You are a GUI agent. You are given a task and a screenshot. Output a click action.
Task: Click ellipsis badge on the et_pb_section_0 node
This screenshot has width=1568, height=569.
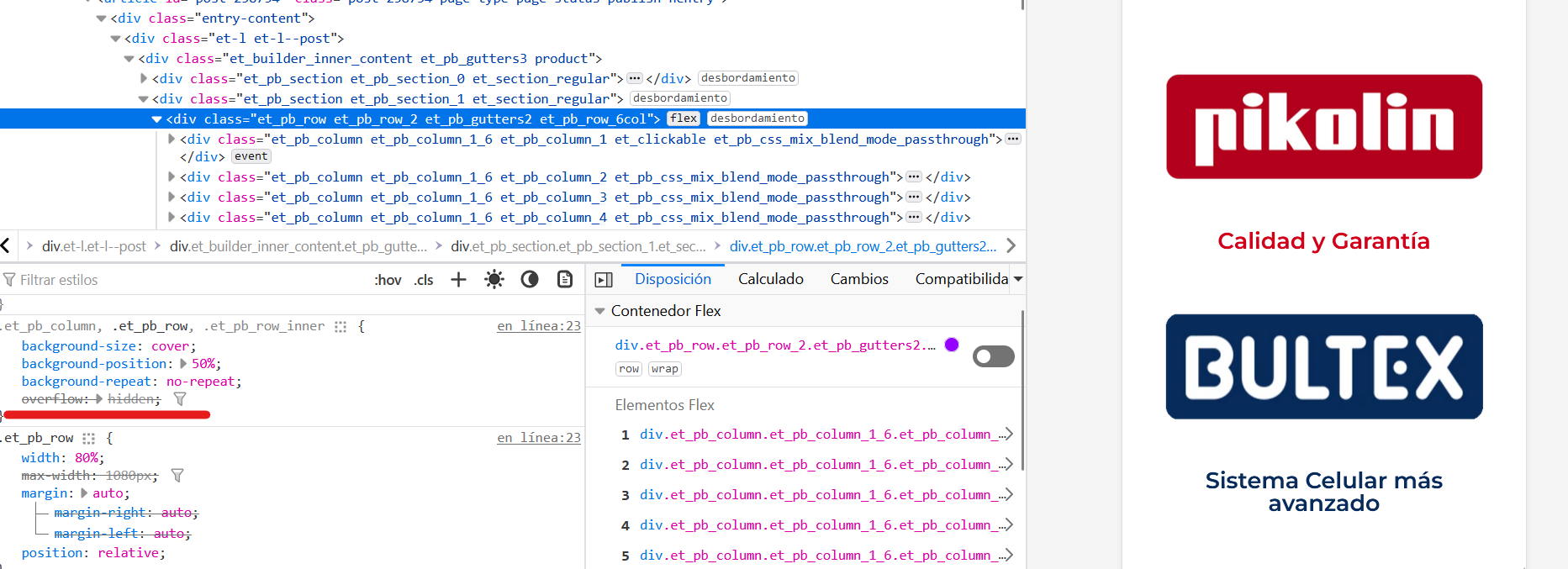click(635, 78)
